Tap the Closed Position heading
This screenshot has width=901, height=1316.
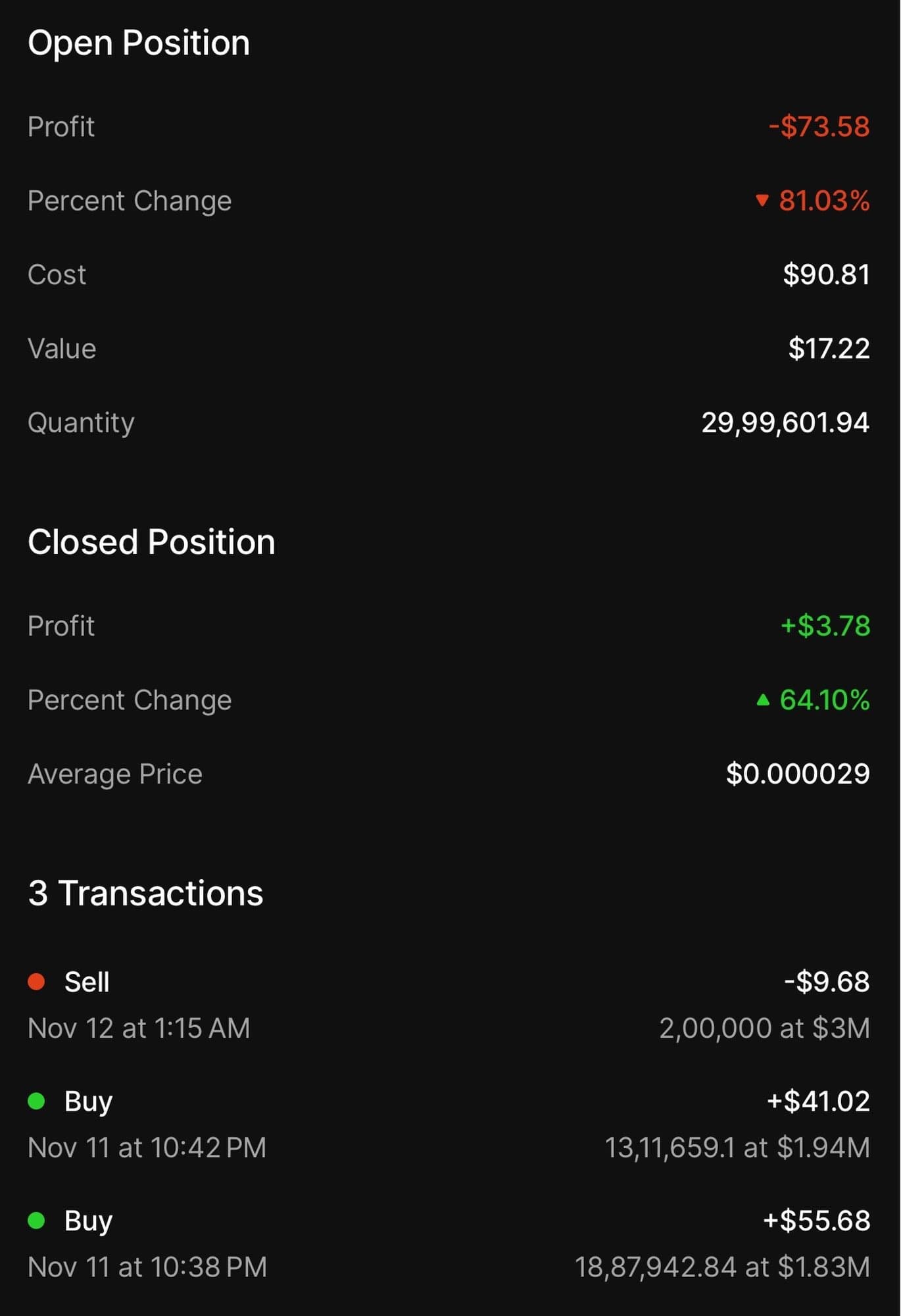pyautogui.click(x=151, y=542)
